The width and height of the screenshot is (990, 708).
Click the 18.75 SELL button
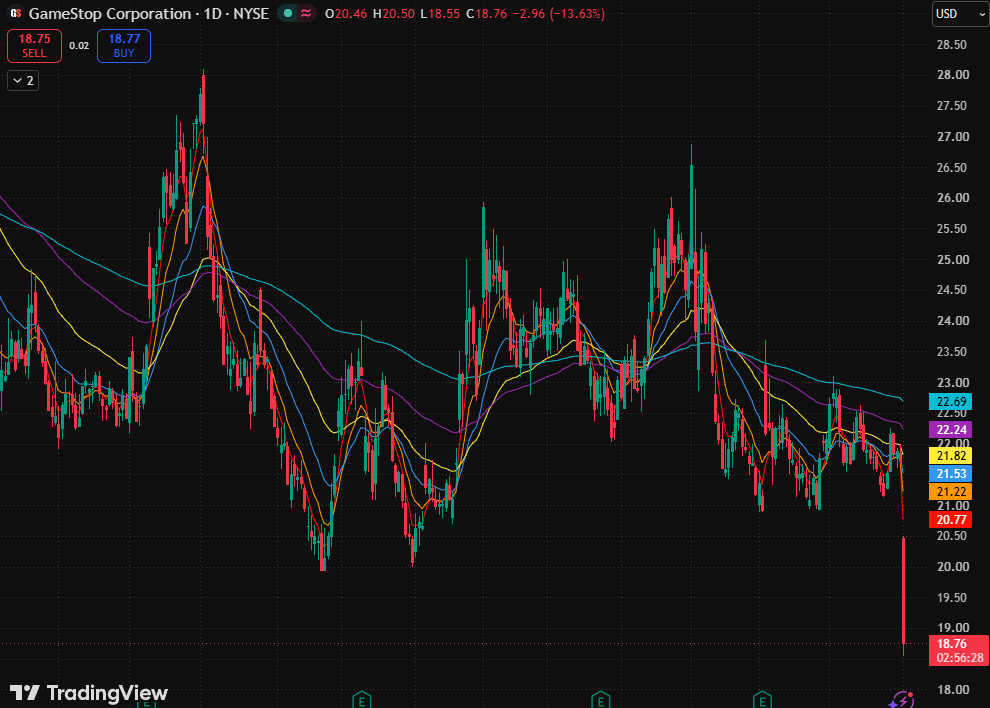pyautogui.click(x=34, y=45)
